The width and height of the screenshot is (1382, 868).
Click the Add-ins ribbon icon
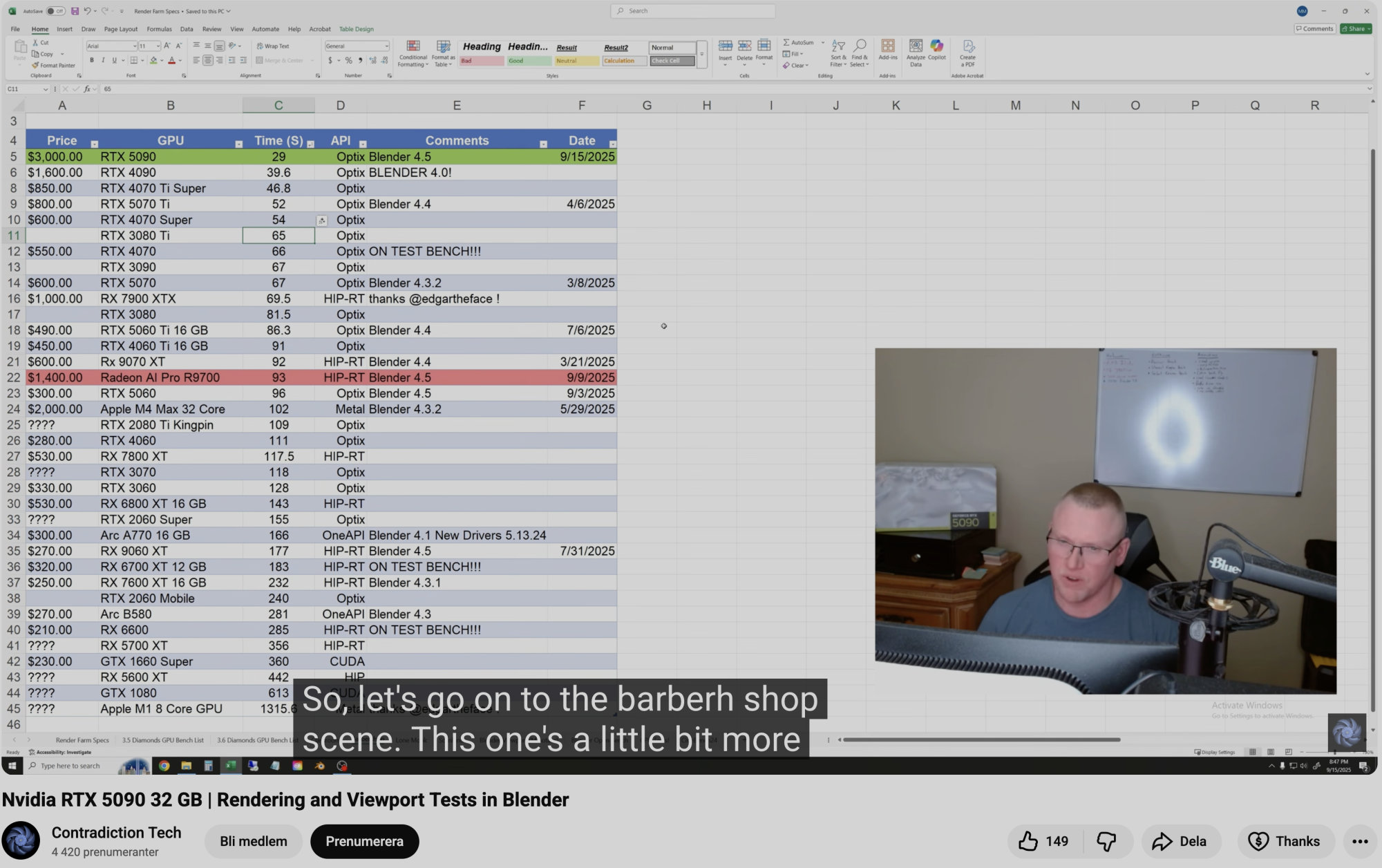[888, 48]
